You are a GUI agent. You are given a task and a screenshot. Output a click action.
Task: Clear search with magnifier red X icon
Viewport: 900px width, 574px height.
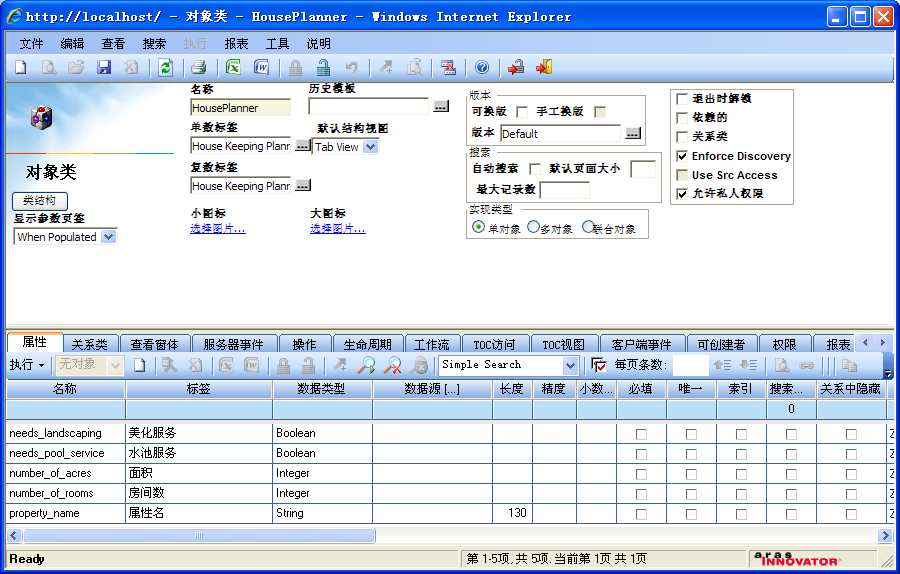[x=393, y=365]
